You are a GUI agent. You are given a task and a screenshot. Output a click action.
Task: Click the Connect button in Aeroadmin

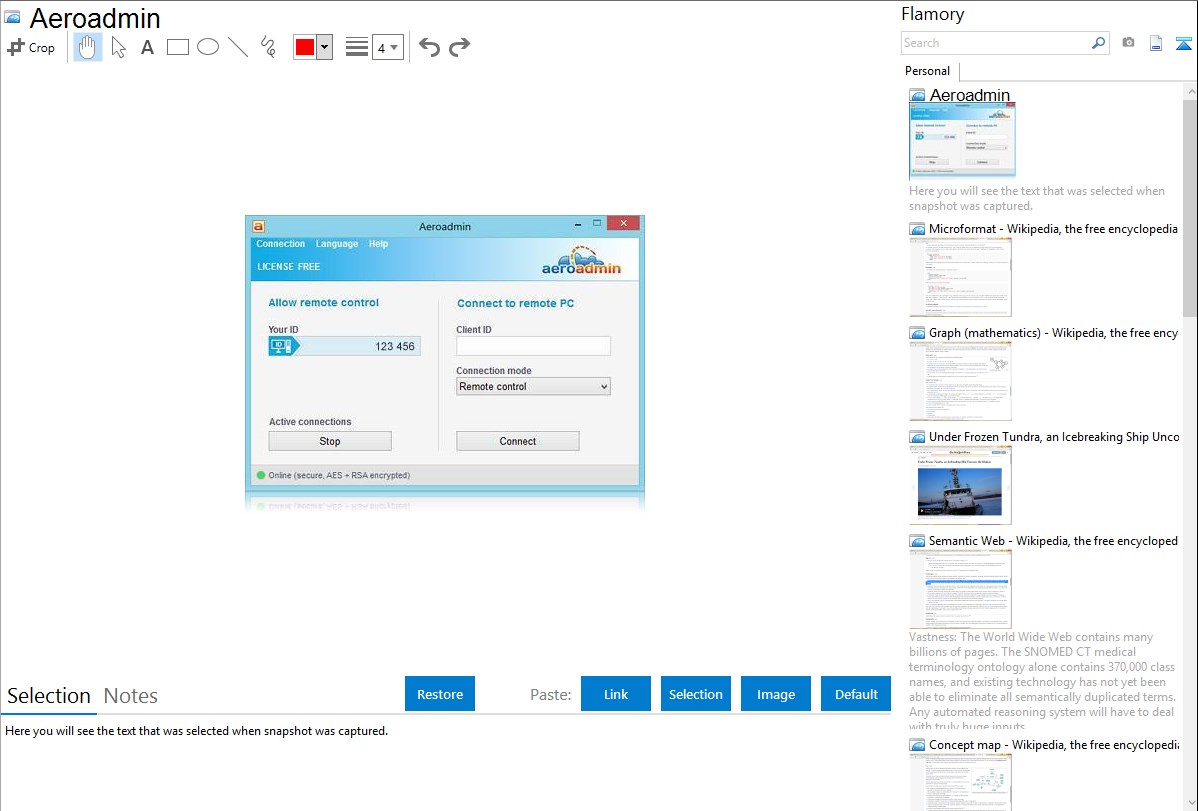518,441
